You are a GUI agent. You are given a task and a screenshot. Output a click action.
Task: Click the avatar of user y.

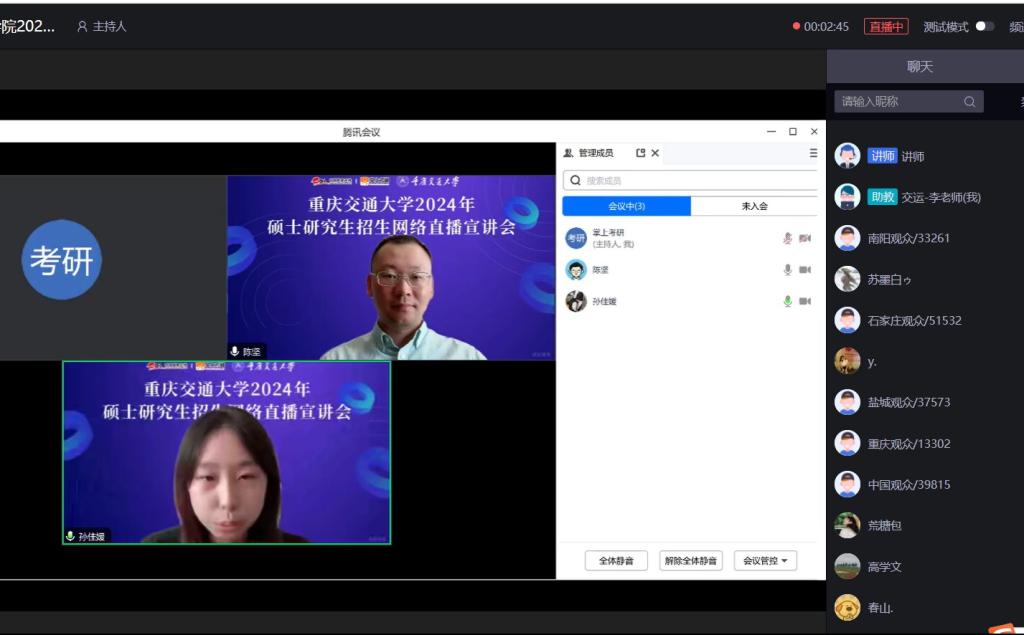coord(847,361)
